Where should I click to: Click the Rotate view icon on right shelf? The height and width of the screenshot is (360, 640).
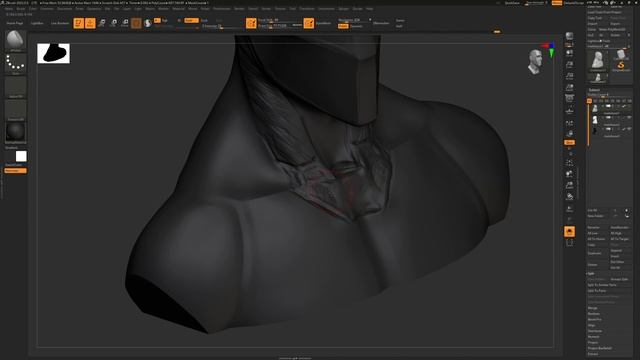(x=569, y=197)
